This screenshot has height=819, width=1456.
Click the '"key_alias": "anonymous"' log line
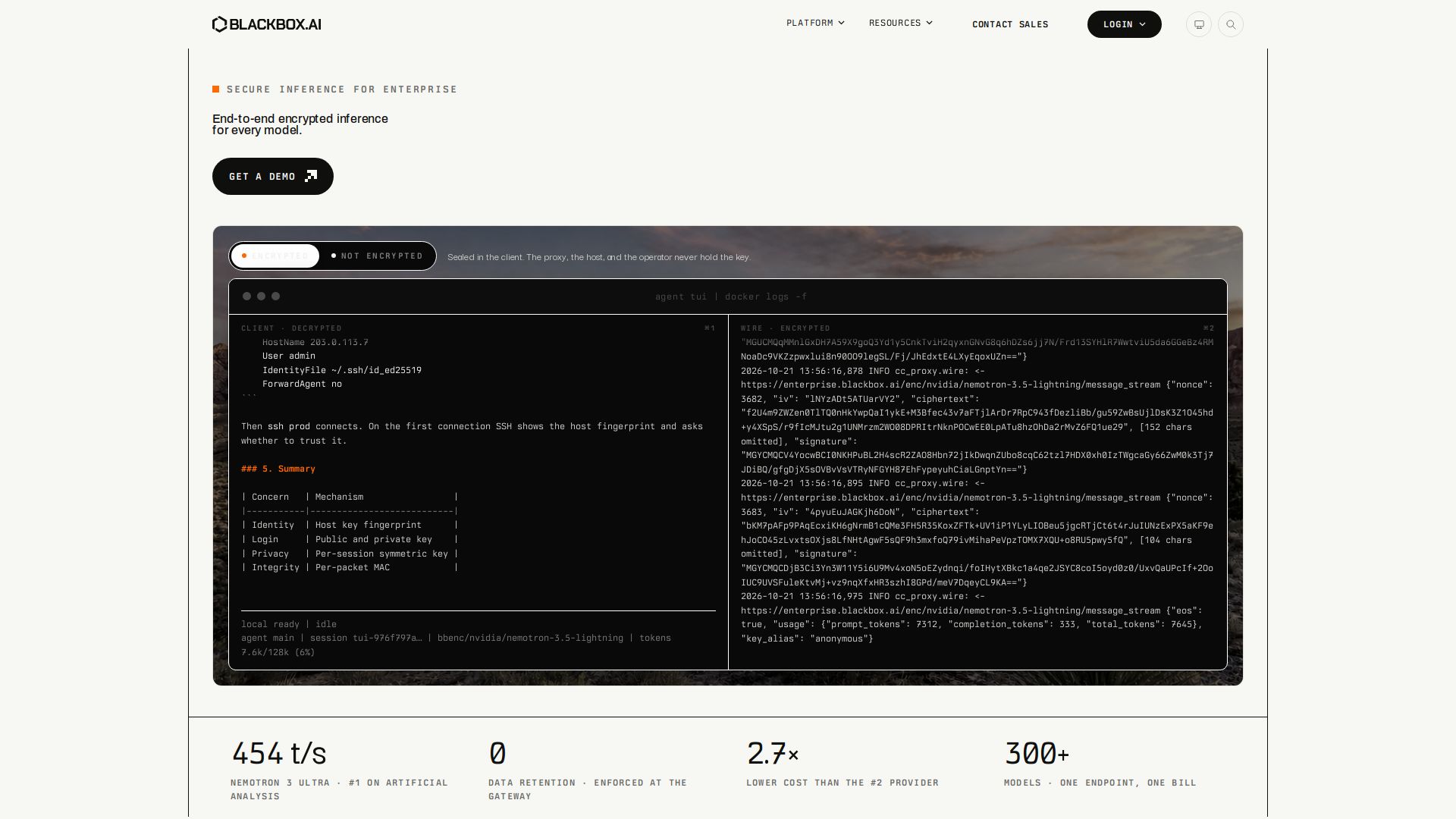tap(807, 639)
